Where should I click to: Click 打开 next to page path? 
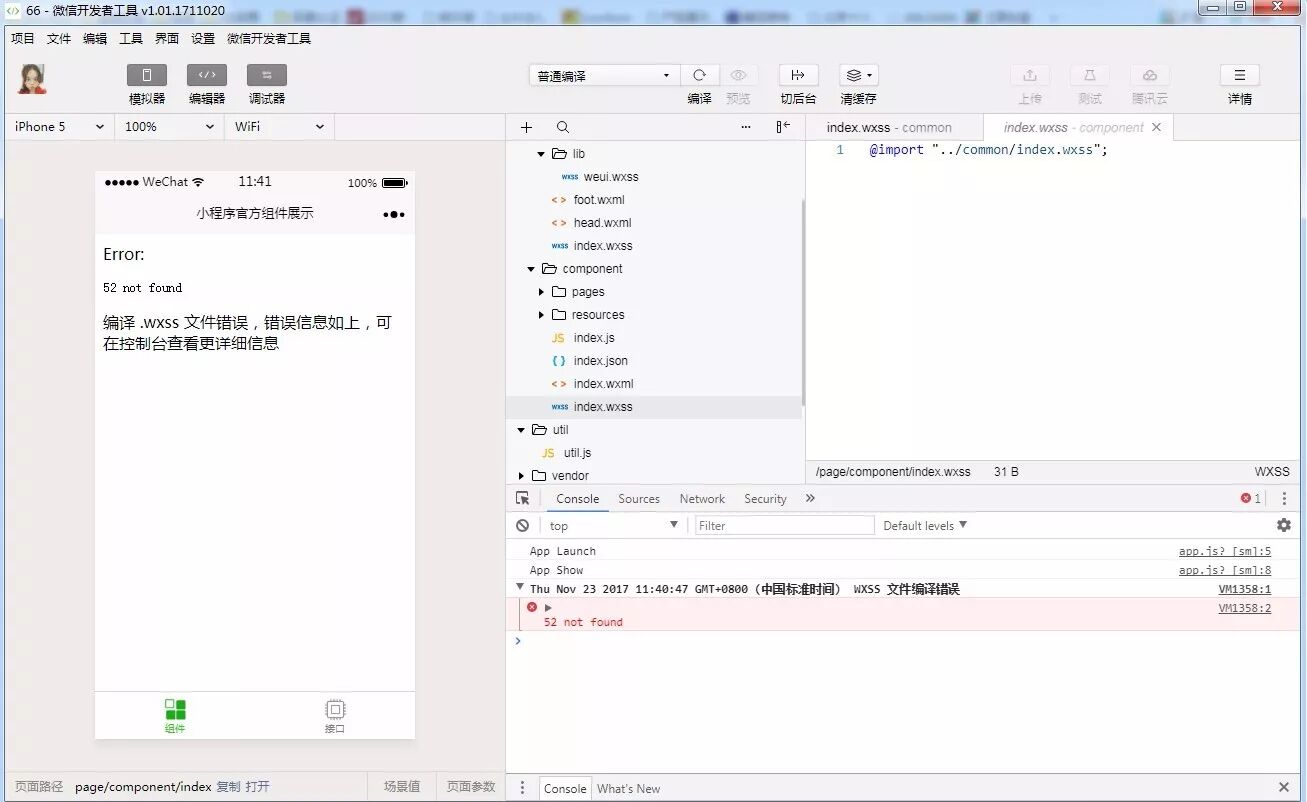coord(257,787)
